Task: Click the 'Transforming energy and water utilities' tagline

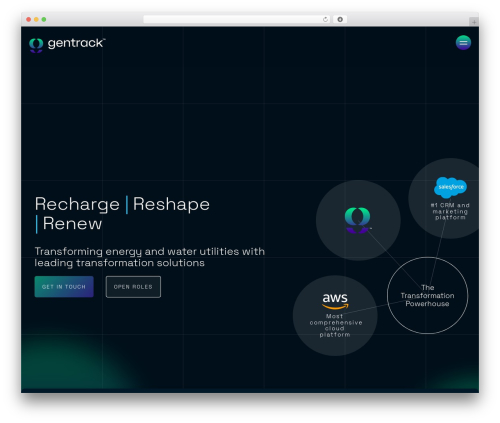Action: pos(150,257)
